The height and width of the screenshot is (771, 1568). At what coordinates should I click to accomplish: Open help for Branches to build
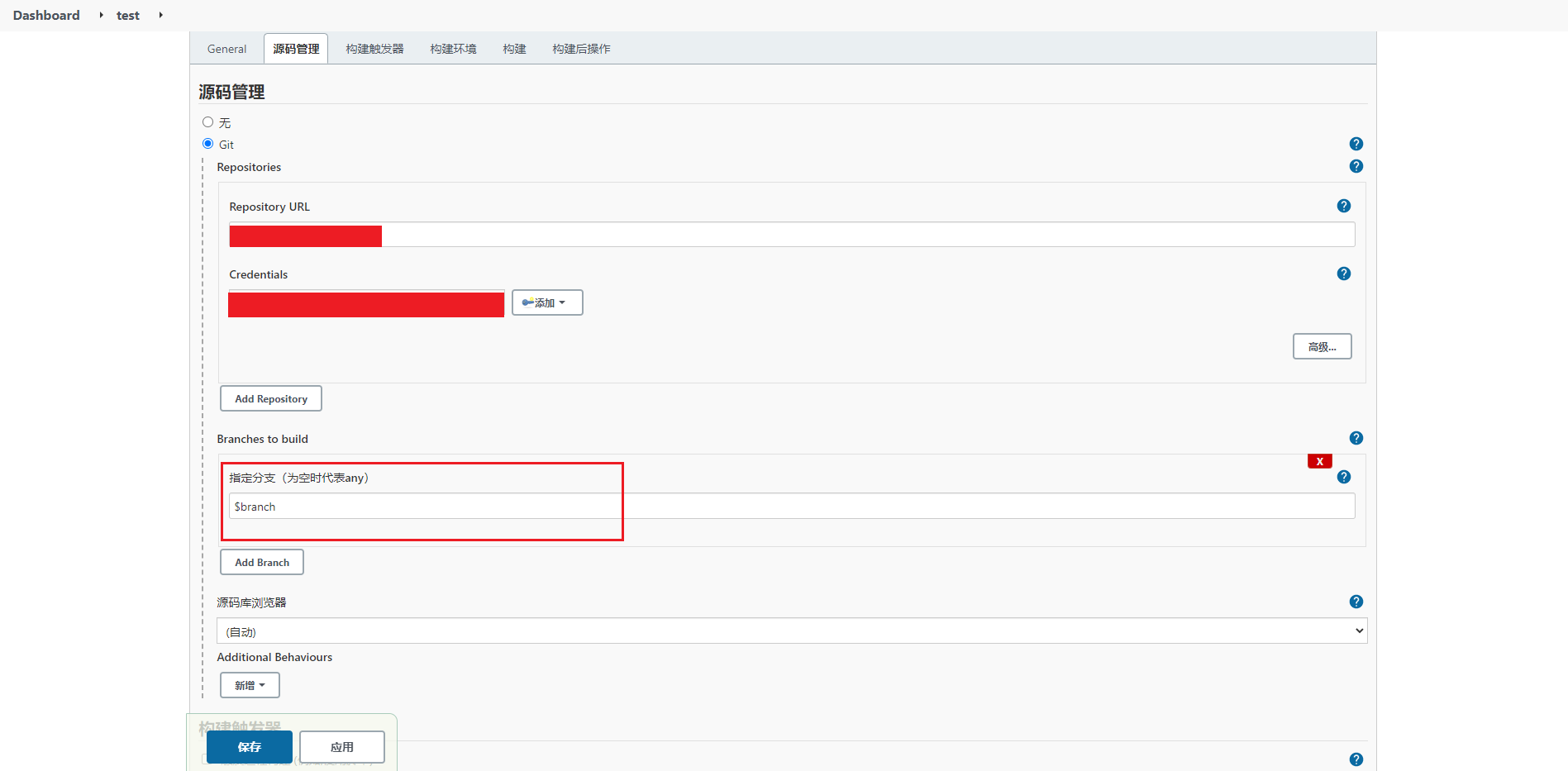click(x=1356, y=438)
